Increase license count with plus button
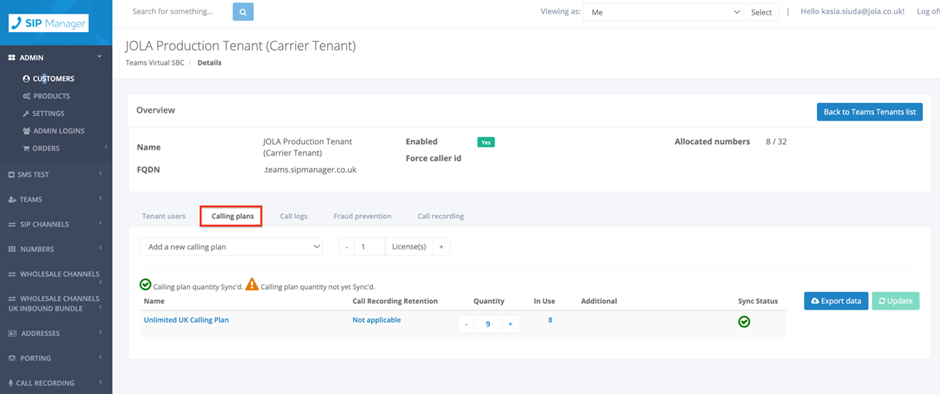The image size is (940, 394). point(441,246)
